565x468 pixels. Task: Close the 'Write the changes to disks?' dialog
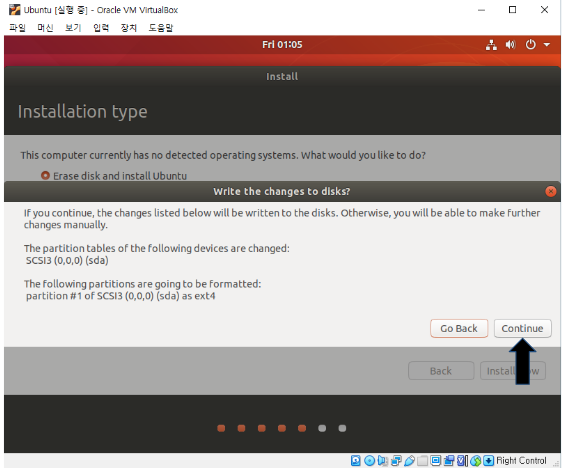(x=550, y=191)
